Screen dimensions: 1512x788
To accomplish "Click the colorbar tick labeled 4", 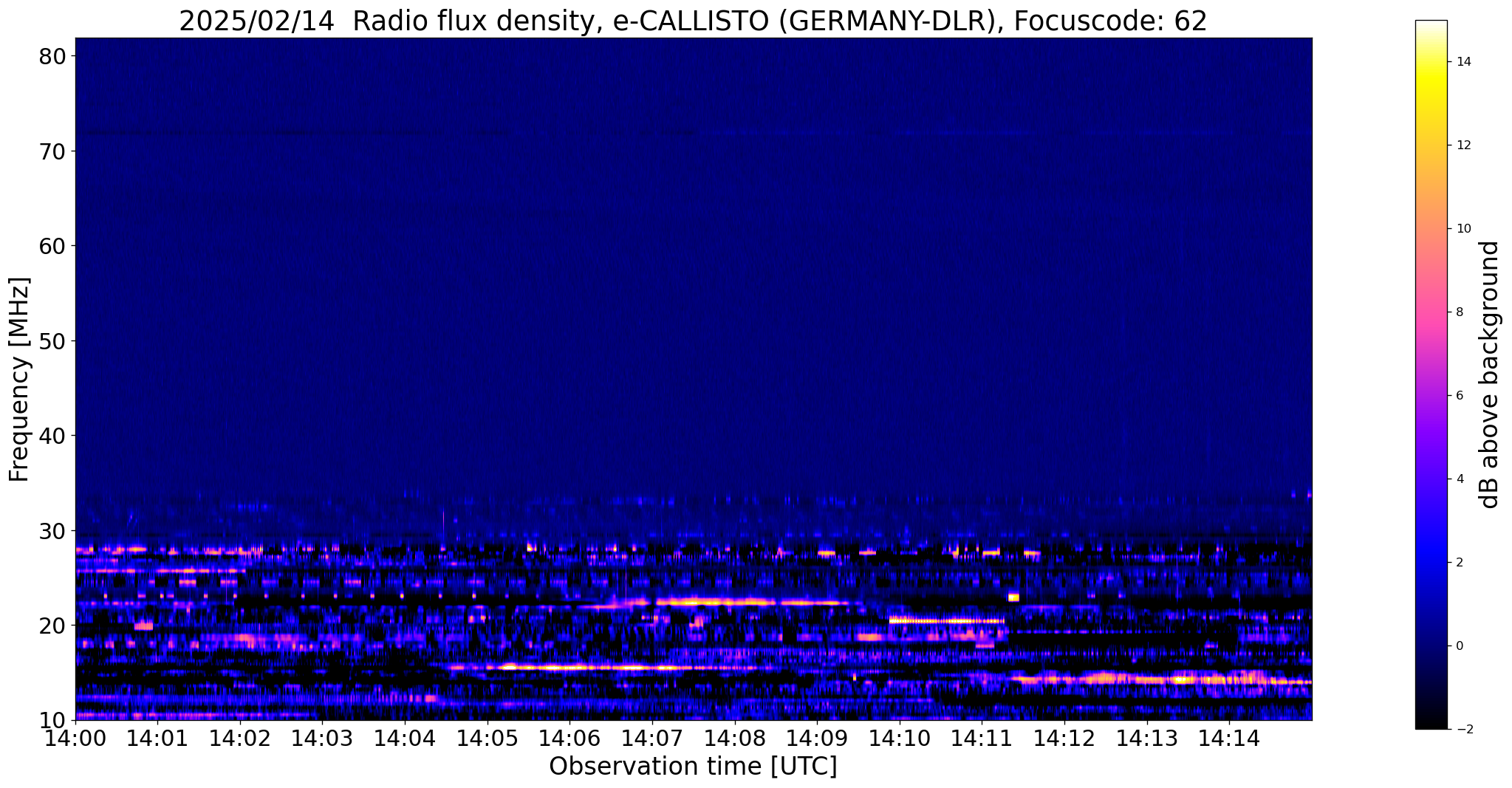I will tap(1460, 479).
